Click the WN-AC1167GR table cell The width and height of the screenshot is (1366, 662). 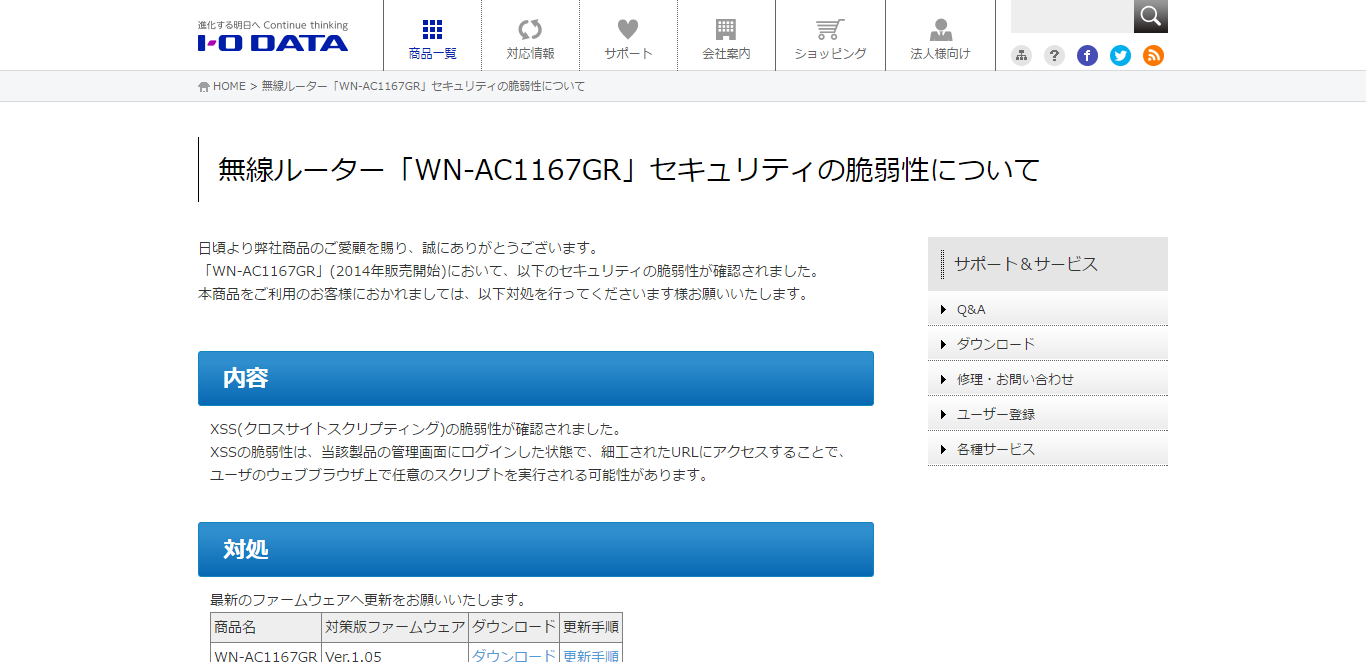(x=266, y=654)
